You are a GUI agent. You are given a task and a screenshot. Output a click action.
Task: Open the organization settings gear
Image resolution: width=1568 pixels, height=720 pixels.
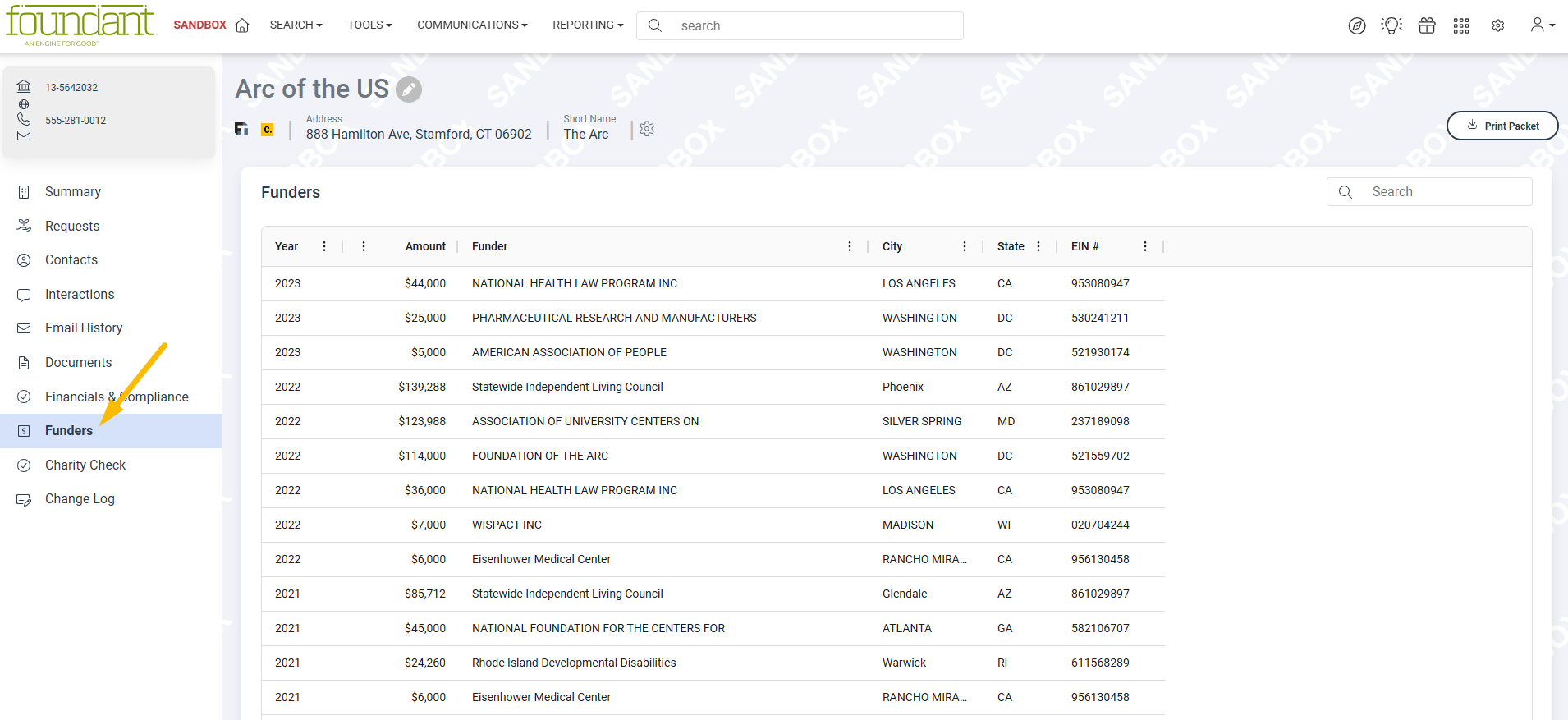pos(647,129)
